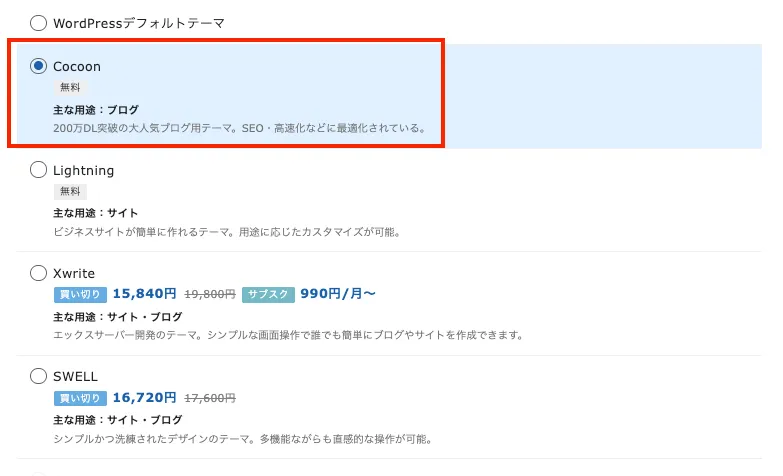This screenshot has width=783, height=476.
Task: Click the 無料 badge under Lightning
Action: tap(70, 191)
